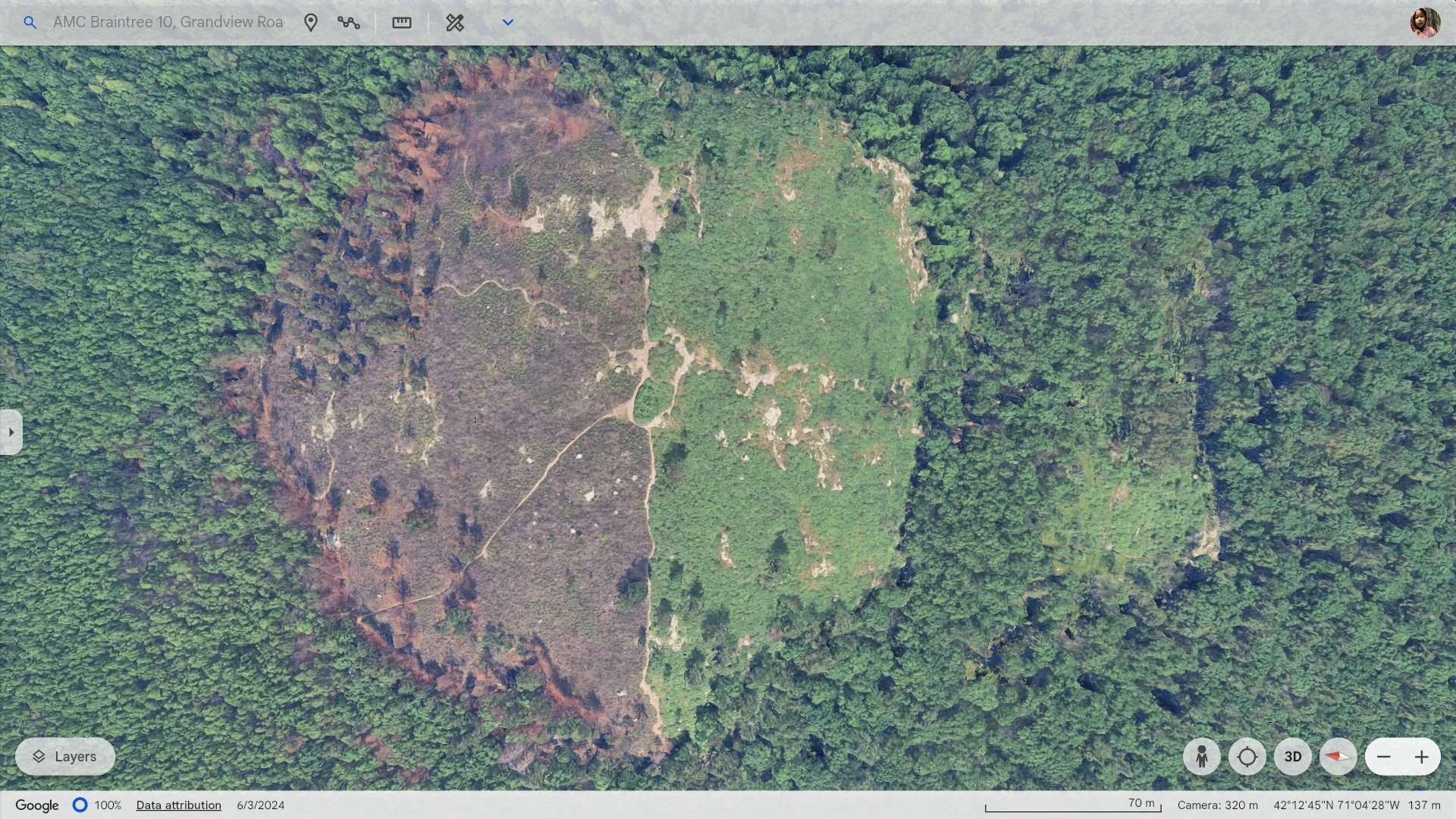Open the Data attribution link
Viewport: 1456px width, 819px height.
coord(179,805)
